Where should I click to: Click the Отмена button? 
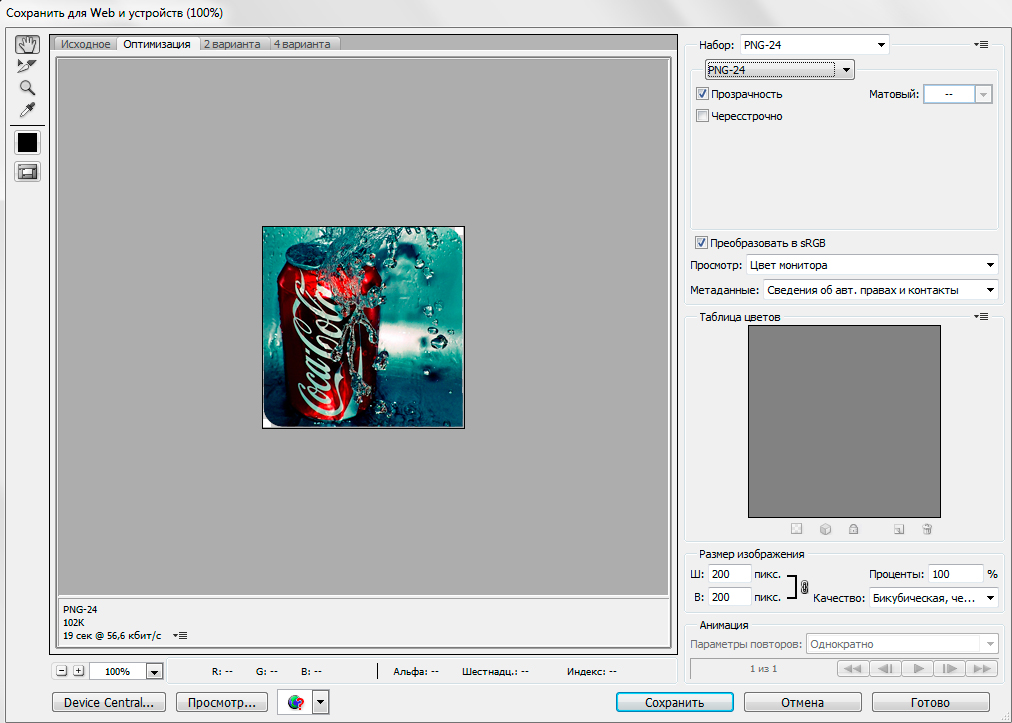802,702
